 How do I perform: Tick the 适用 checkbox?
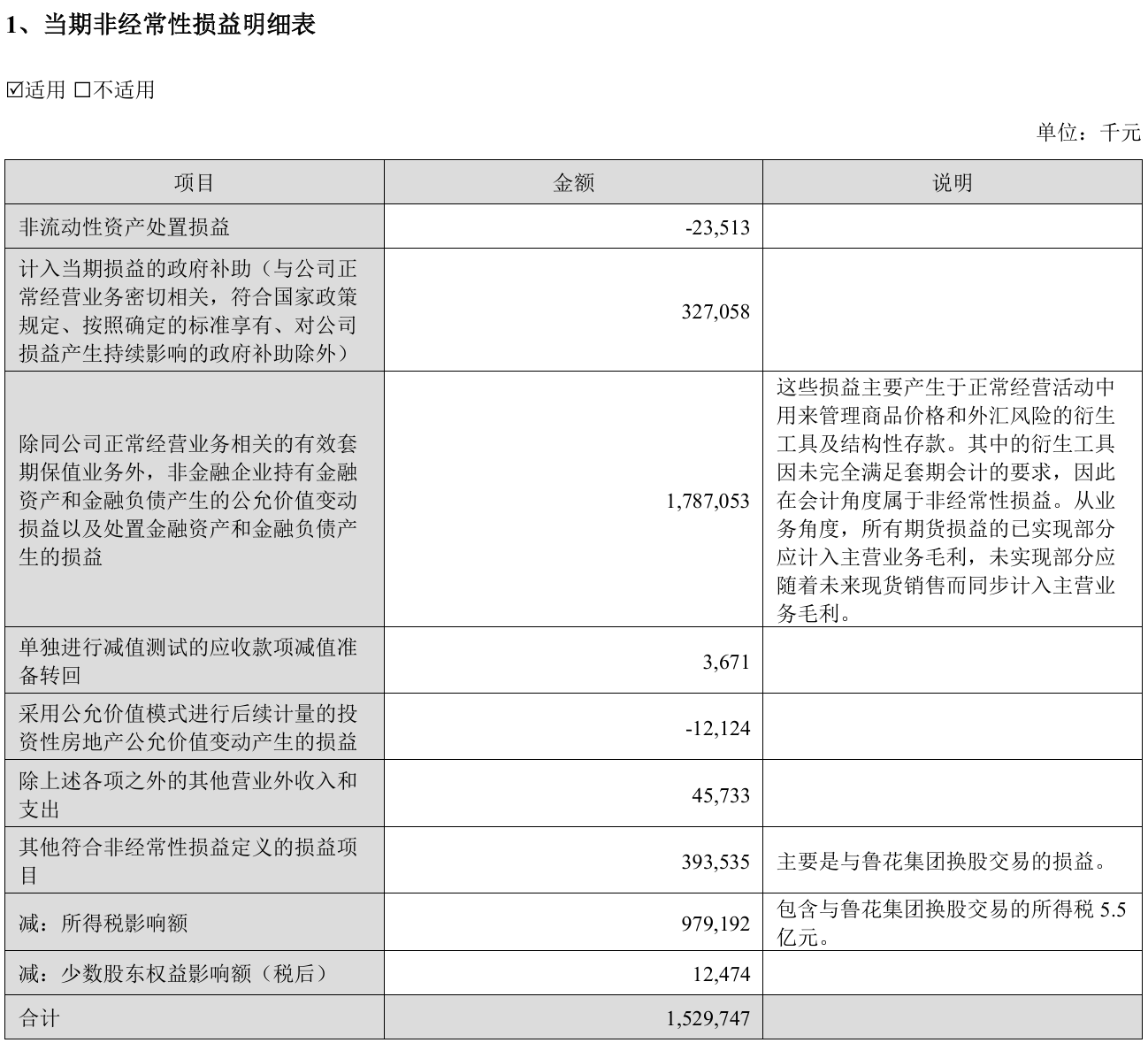(x=14, y=90)
